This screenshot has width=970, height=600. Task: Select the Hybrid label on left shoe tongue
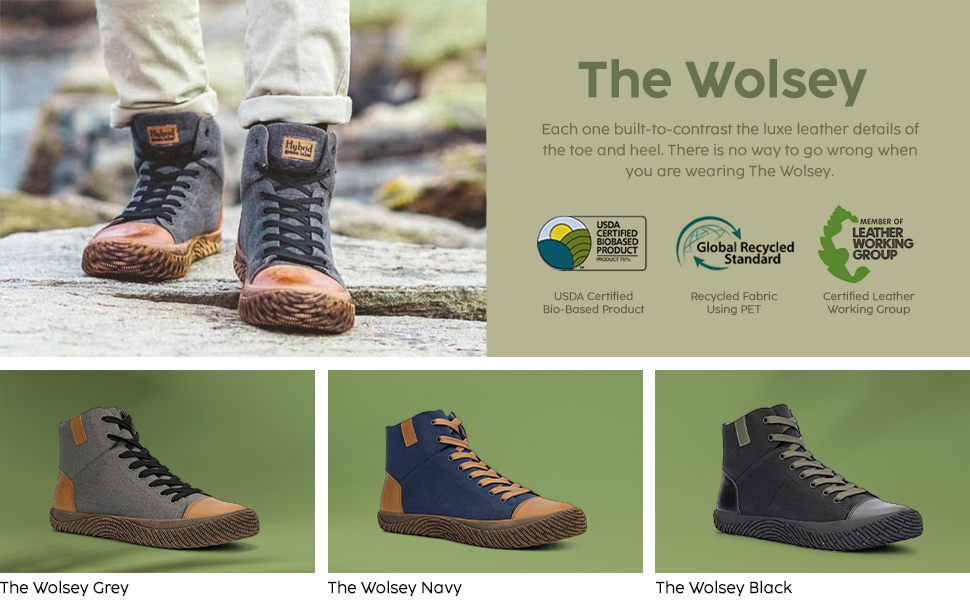coord(163,134)
